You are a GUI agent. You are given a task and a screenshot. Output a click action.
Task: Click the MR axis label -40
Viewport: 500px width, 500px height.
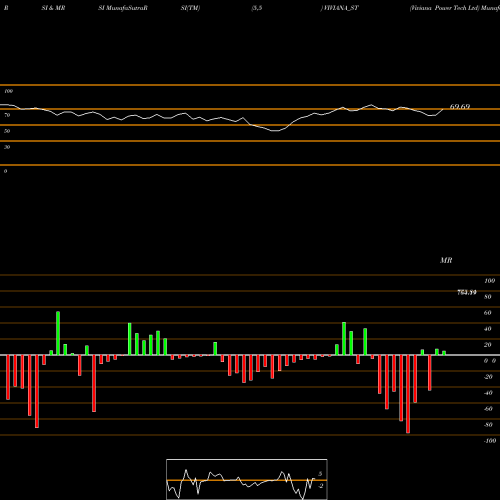pos(488,393)
